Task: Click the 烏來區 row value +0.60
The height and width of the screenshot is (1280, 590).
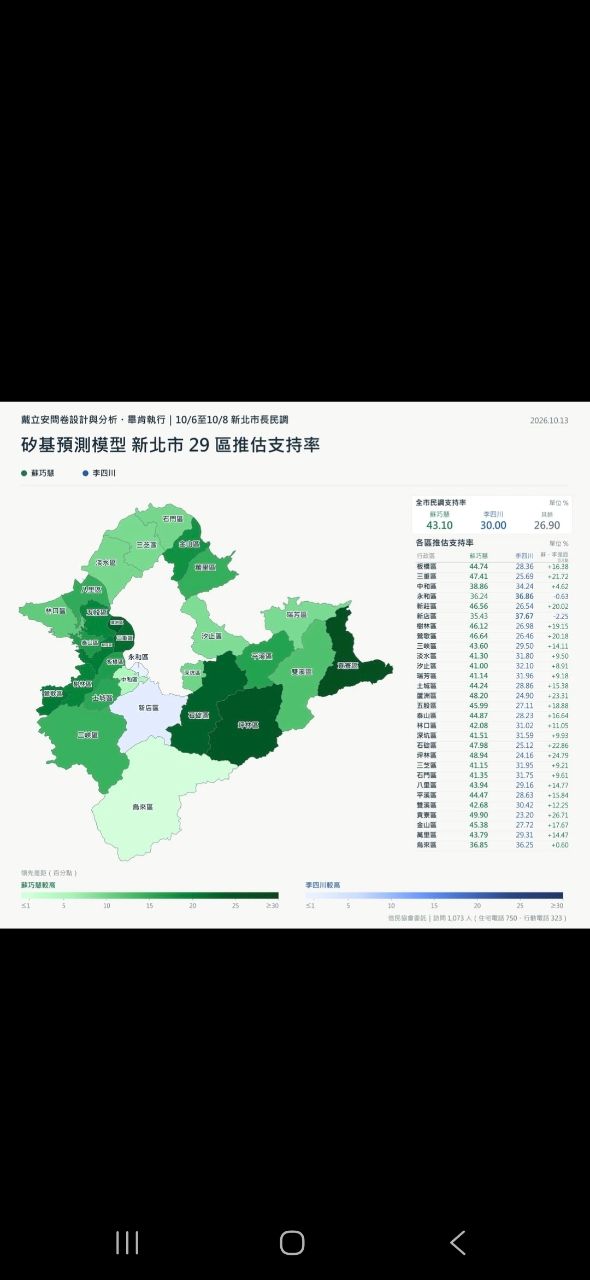Action: click(559, 845)
